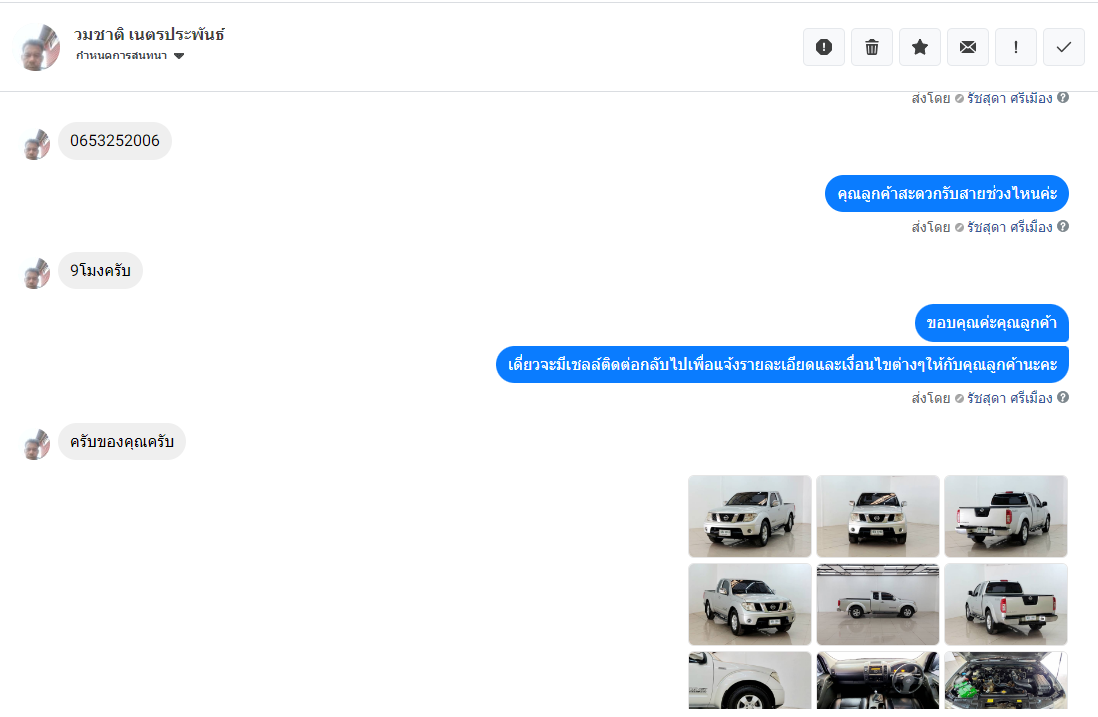
Task: Open the contact's profile picture in the header
Action: click(38, 47)
